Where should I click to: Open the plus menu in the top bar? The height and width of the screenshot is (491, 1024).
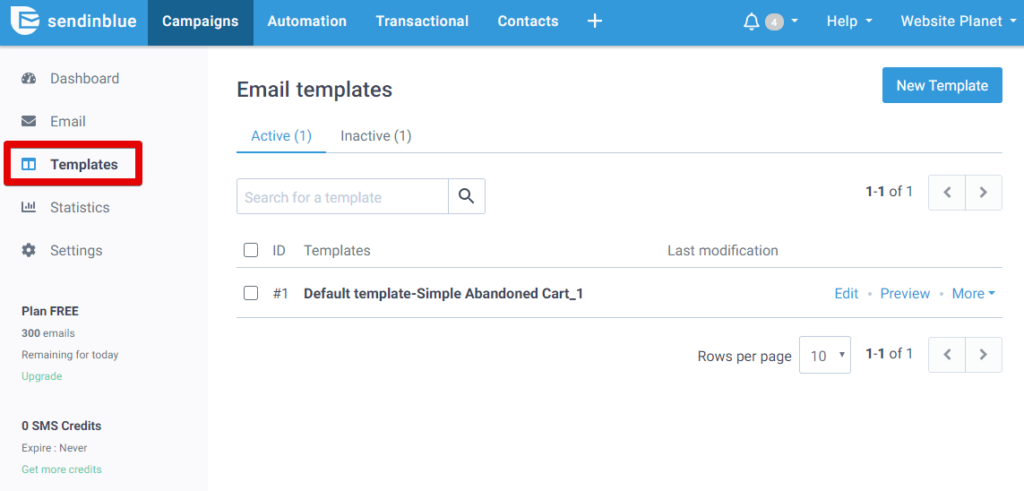pyautogui.click(x=594, y=21)
